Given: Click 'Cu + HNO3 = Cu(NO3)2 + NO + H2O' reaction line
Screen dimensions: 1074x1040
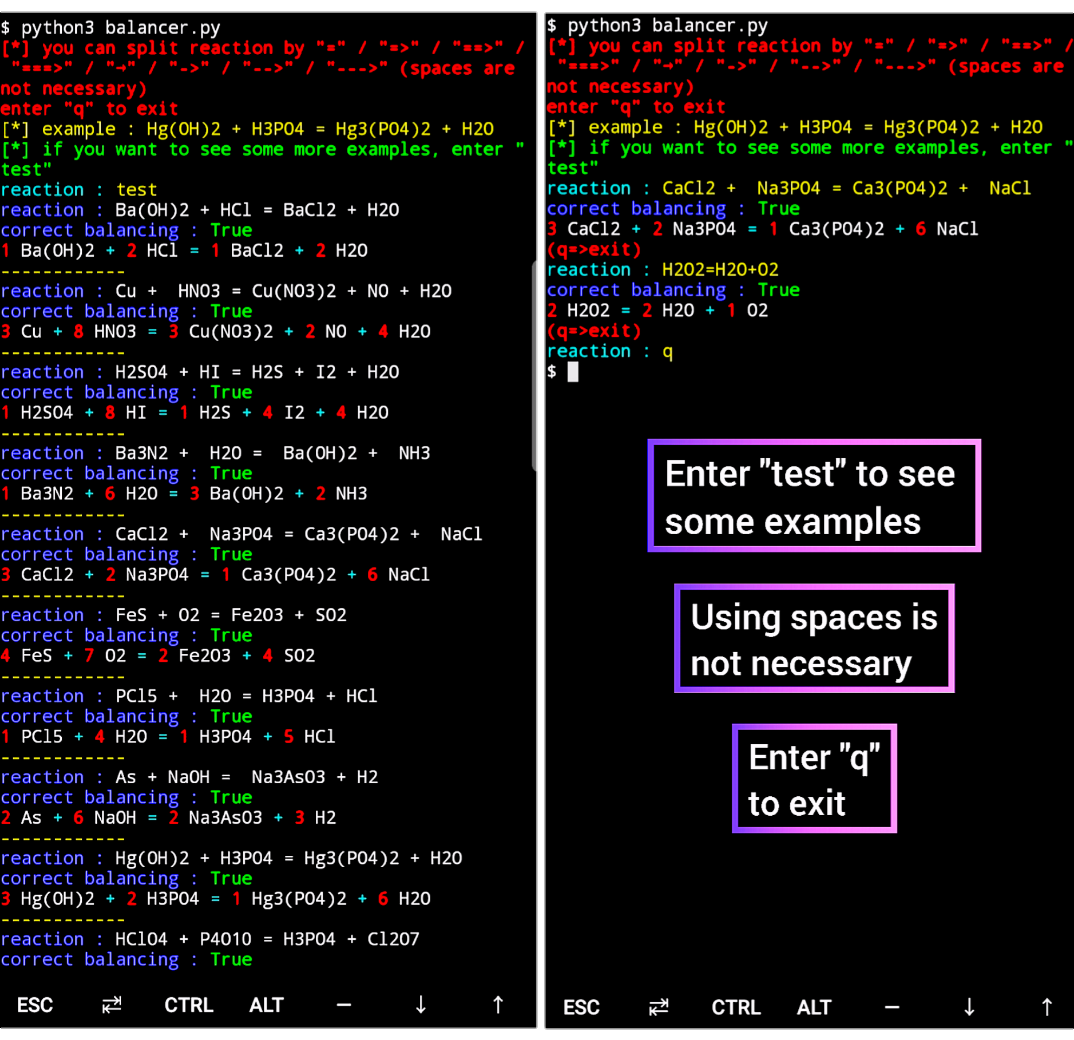Looking at the screenshot, I should pyautogui.click(x=226, y=291).
